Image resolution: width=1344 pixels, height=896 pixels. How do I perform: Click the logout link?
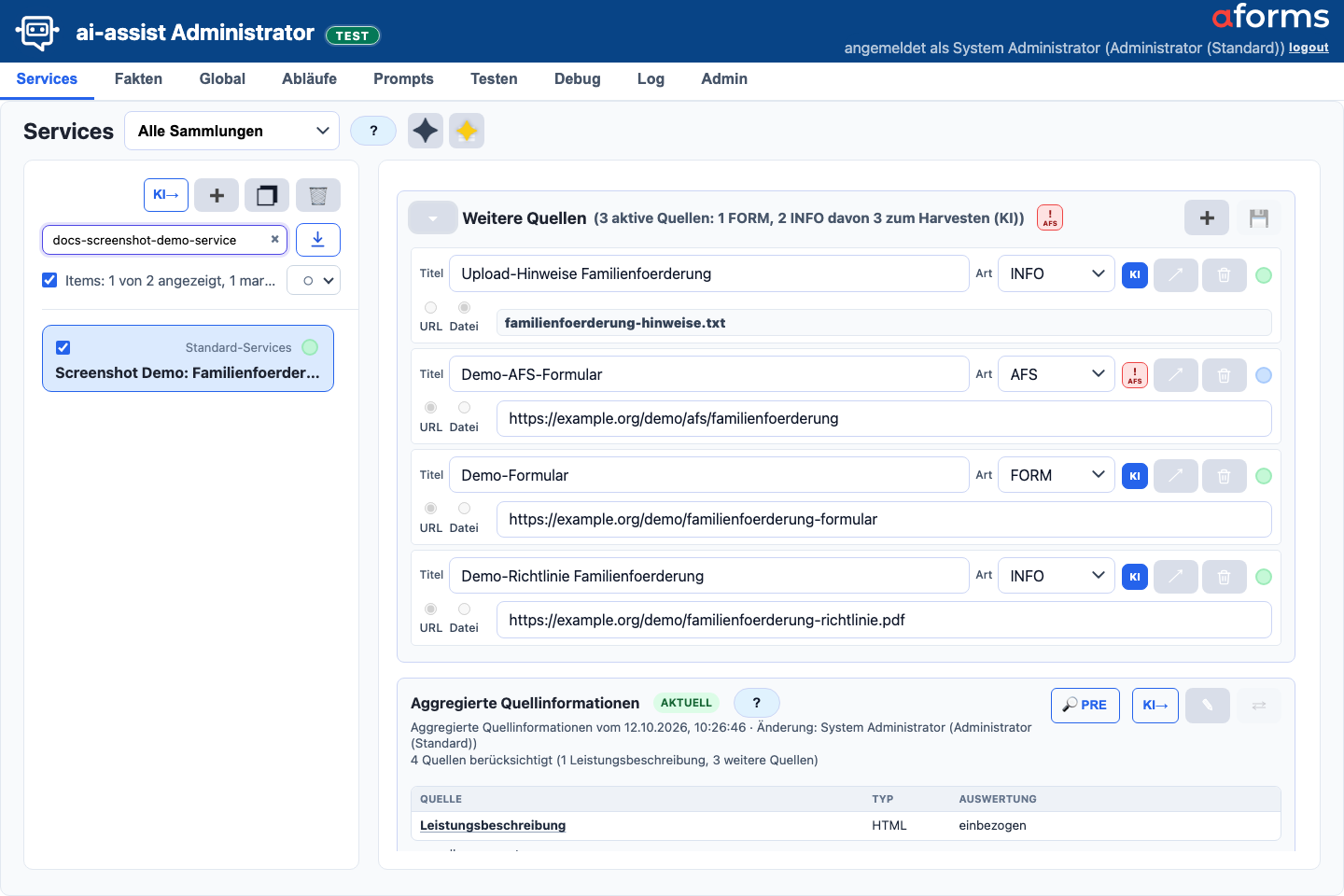(1309, 48)
